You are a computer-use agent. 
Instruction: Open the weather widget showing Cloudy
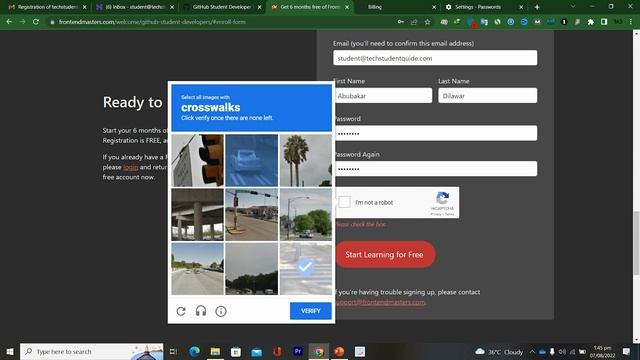pyautogui.click(x=499, y=351)
